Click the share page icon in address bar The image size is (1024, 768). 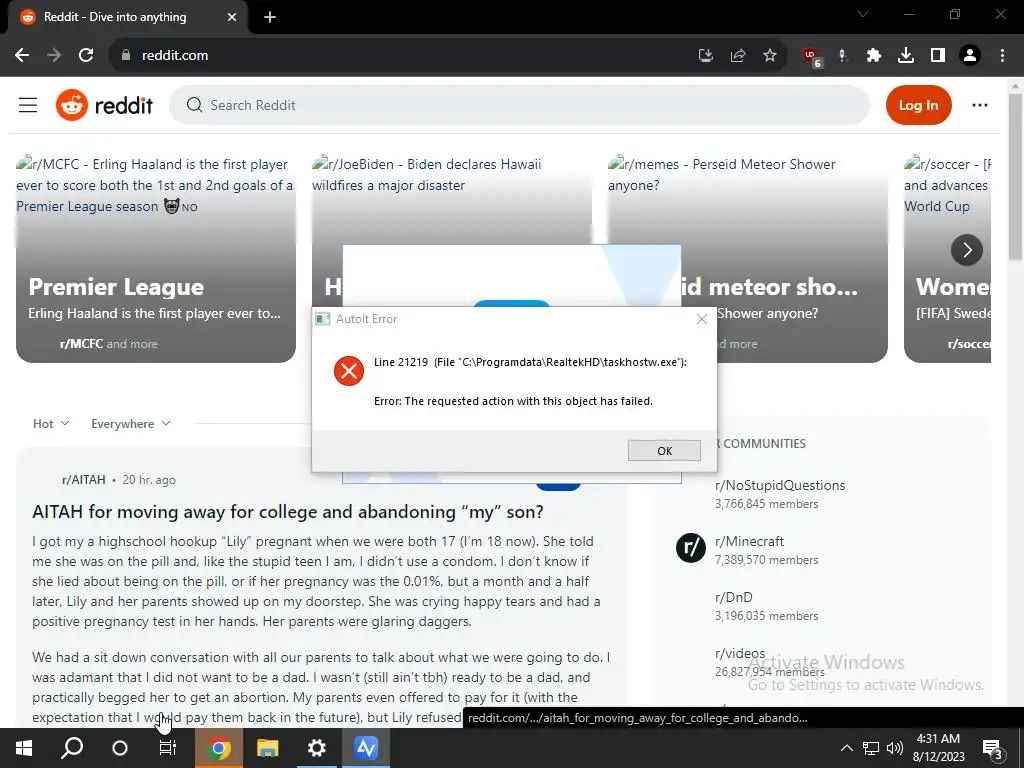pyautogui.click(x=738, y=56)
